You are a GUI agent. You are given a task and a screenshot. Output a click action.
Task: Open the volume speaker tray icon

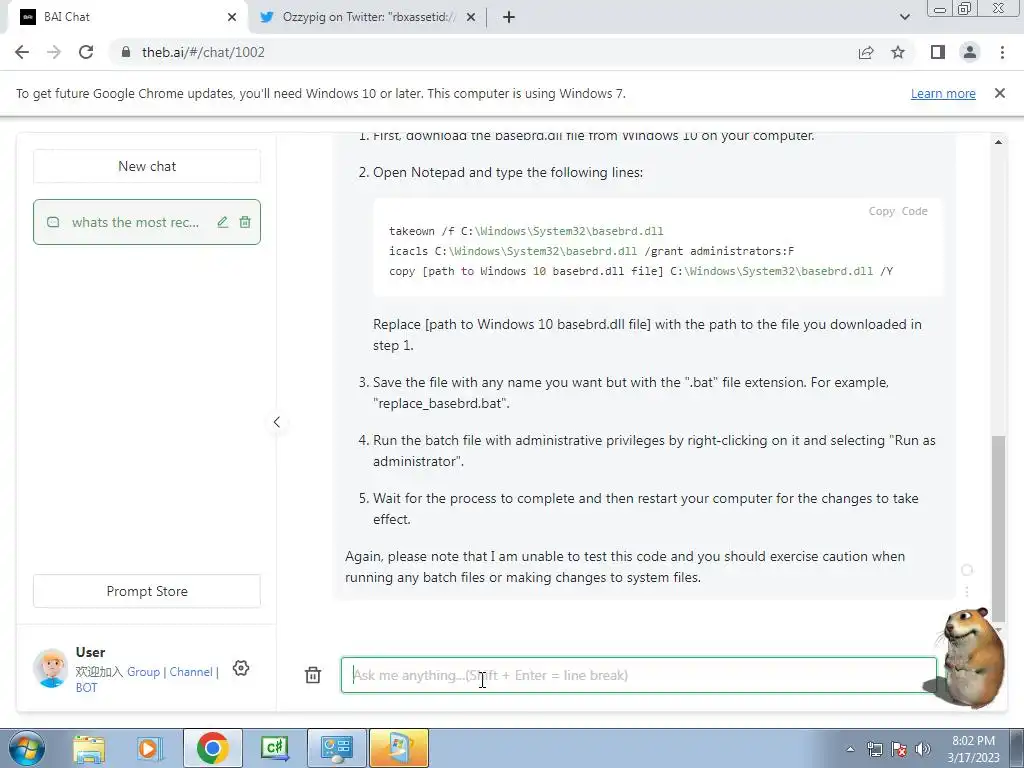point(923,749)
